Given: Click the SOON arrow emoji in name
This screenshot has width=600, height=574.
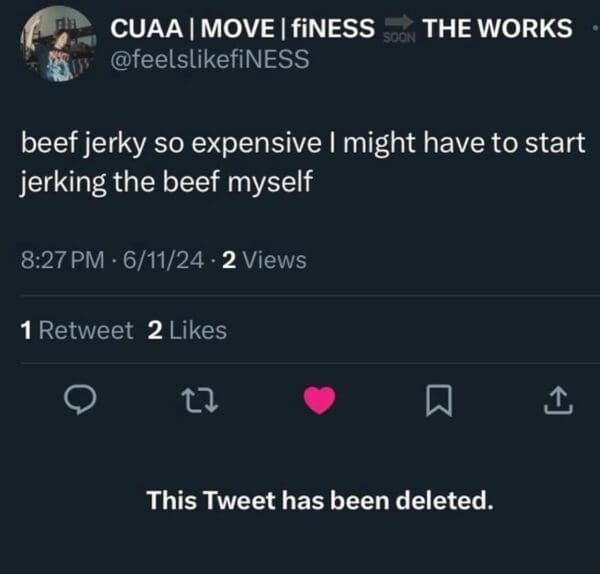Looking at the screenshot, I should 399,30.
